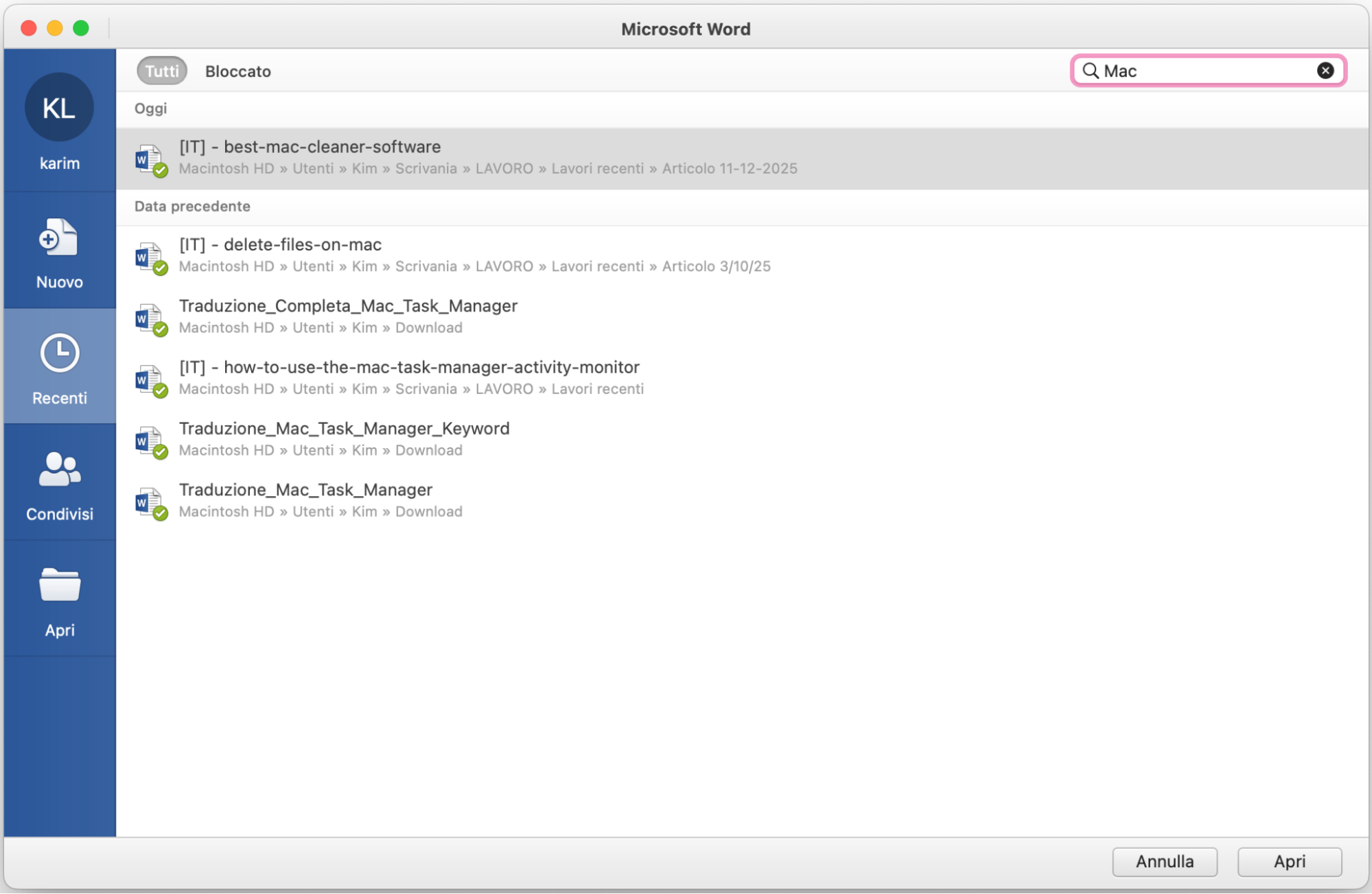Click the Apri folder icon in sidebar
This screenshot has width=1372, height=894.
coord(60,585)
